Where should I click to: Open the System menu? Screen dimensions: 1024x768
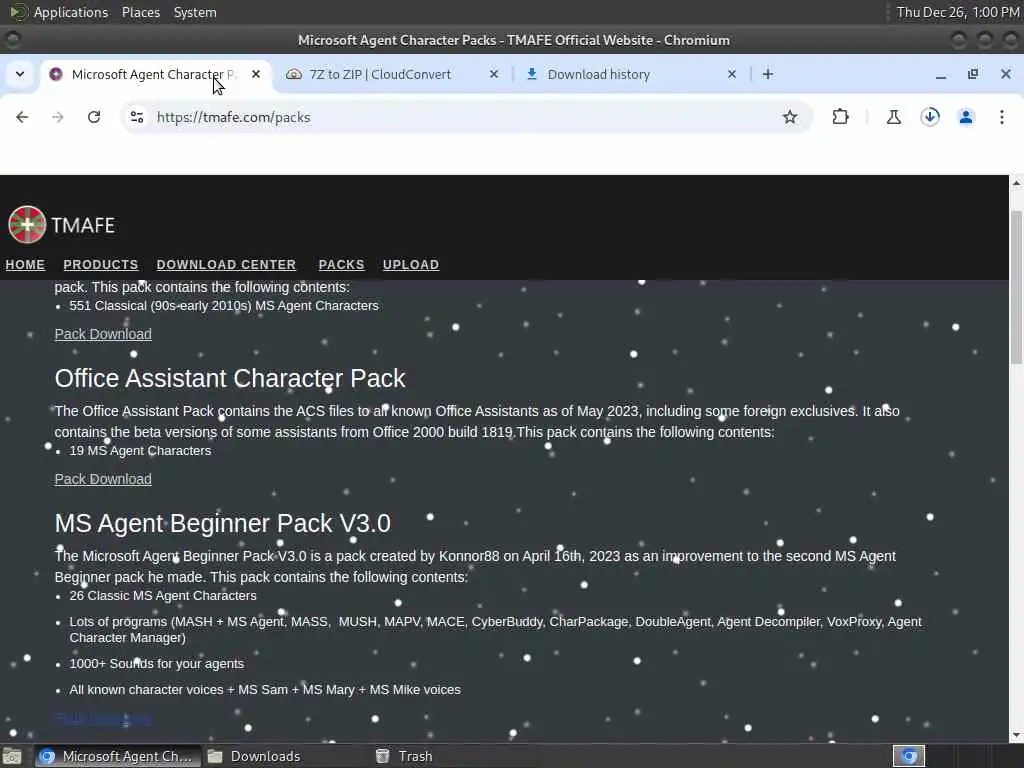pos(195,12)
